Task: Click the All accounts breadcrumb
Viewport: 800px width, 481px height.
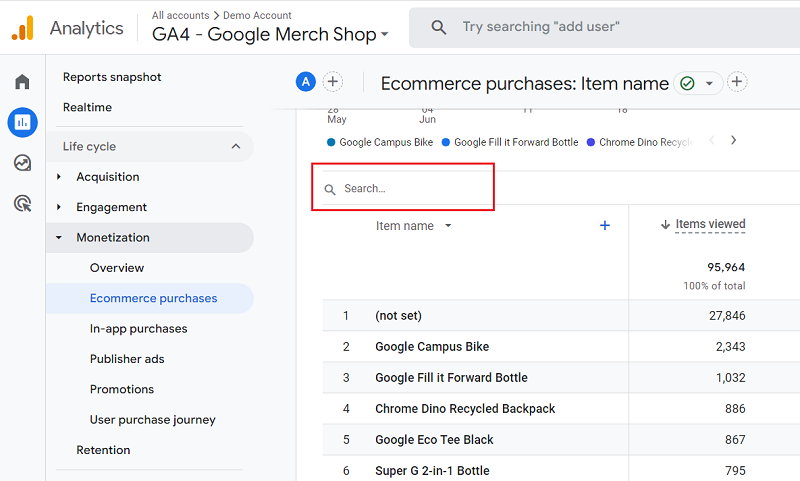Action: [180, 15]
